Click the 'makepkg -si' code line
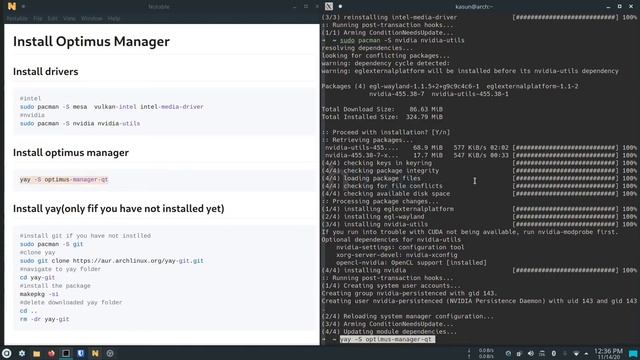 [x=39, y=294]
